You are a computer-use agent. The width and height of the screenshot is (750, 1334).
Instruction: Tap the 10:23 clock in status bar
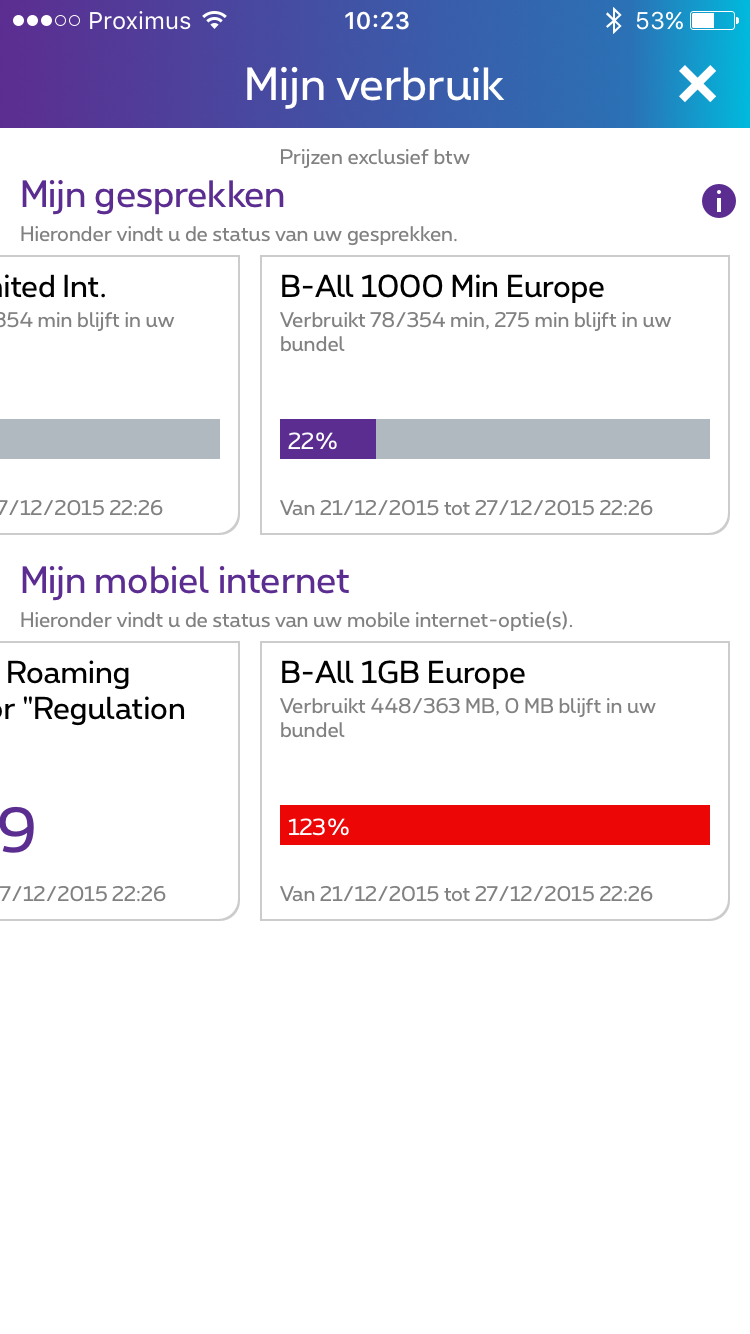pos(376,21)
